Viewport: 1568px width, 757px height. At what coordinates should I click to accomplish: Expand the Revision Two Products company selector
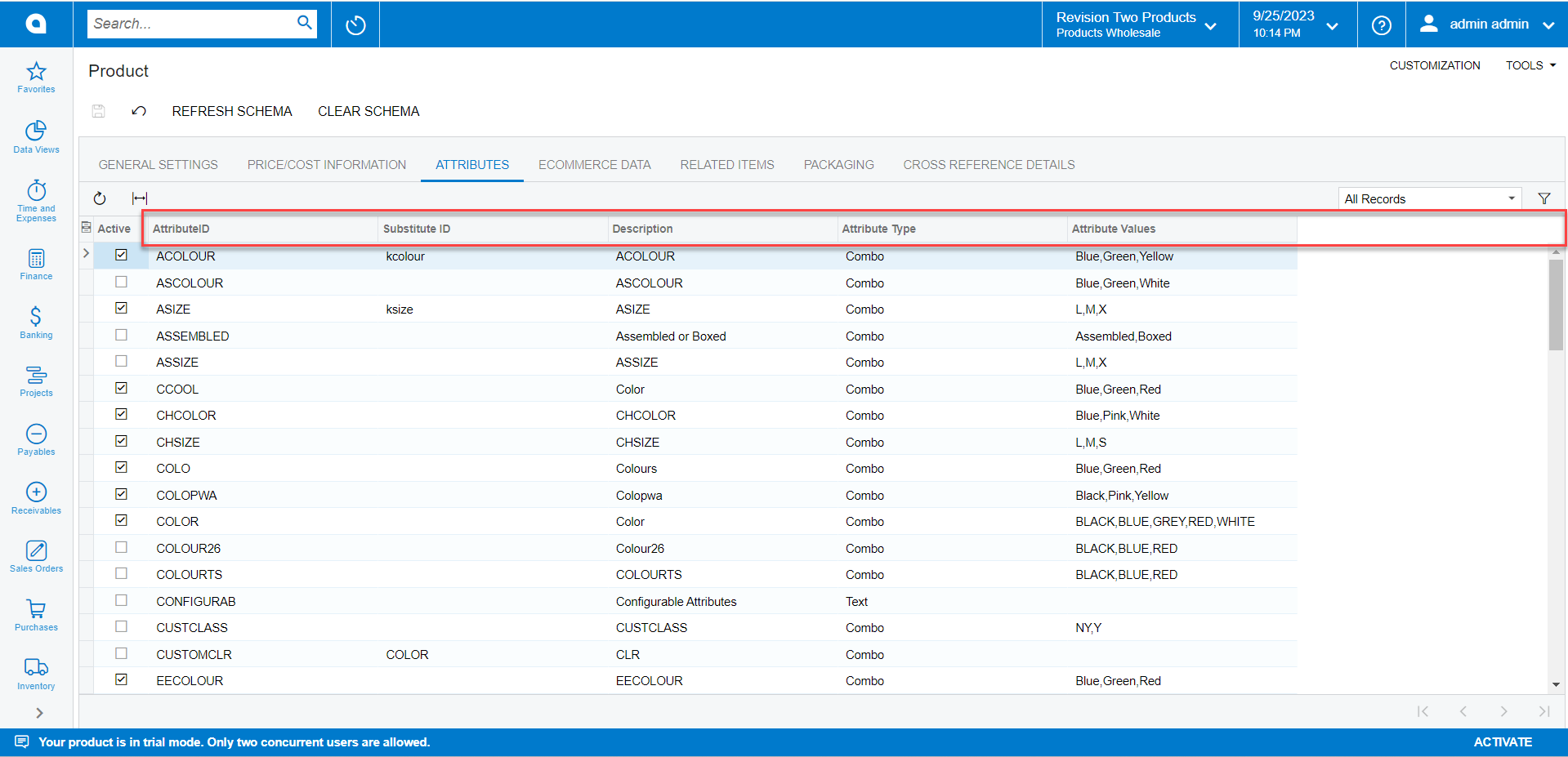1211,24
